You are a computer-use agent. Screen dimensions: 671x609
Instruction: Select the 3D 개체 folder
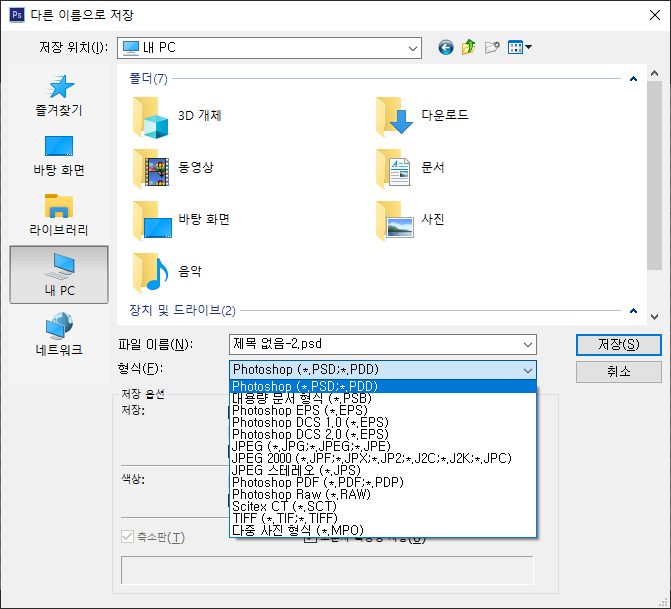(x=177, y=117)
